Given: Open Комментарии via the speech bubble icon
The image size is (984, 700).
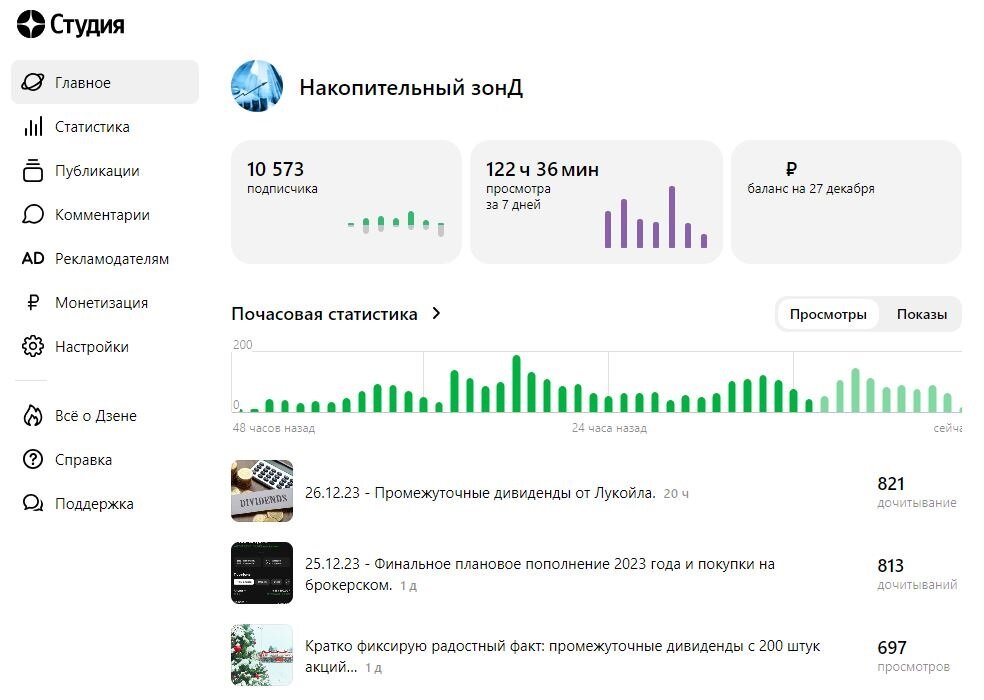Looking at the screenshot, I should (34, 214).
